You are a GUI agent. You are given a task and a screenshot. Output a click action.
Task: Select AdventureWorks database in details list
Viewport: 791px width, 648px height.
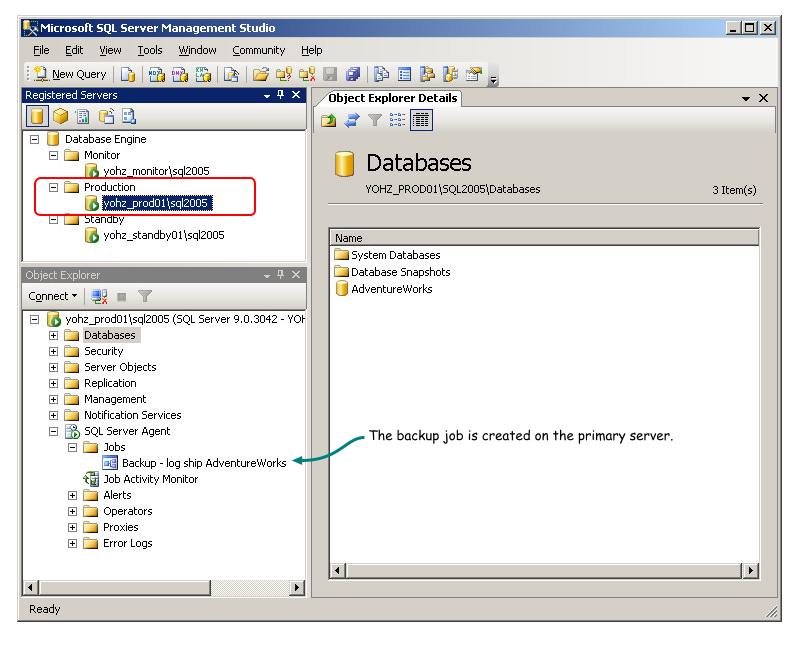[391, 289]
